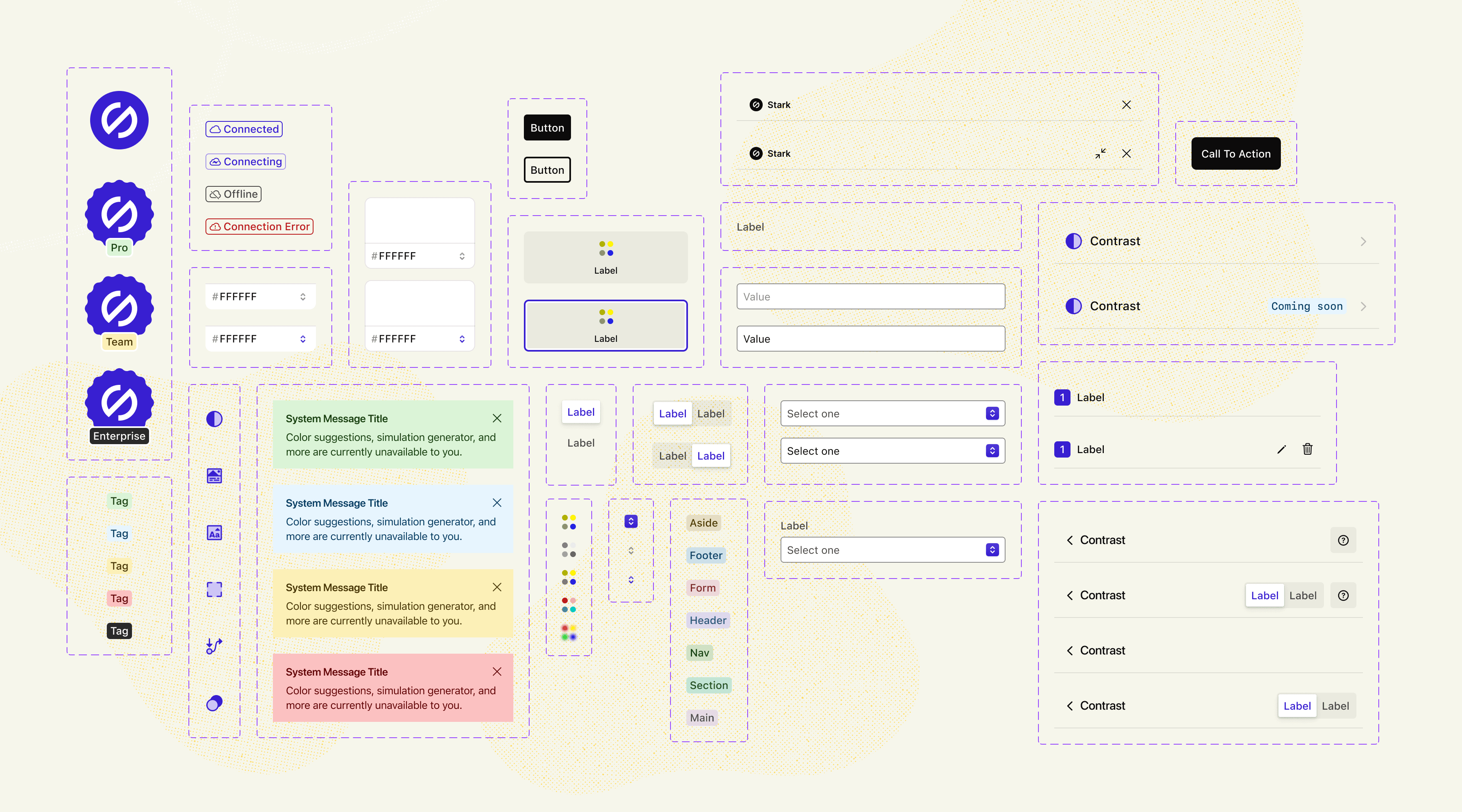Screen dimensions: 1462x812
Task: Click the pencil edit icon in Label row
Action: [1282, 449]
